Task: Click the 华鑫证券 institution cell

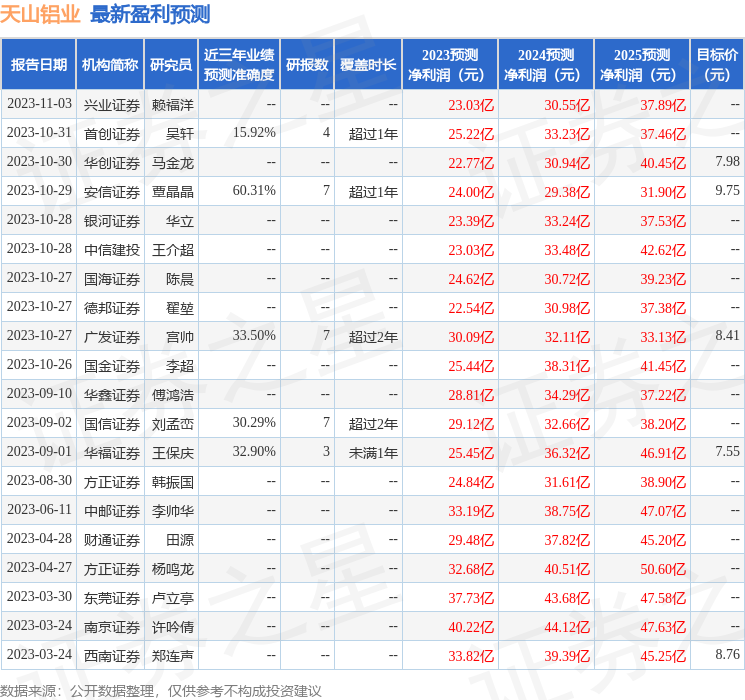Action: [x=112, y=395]
